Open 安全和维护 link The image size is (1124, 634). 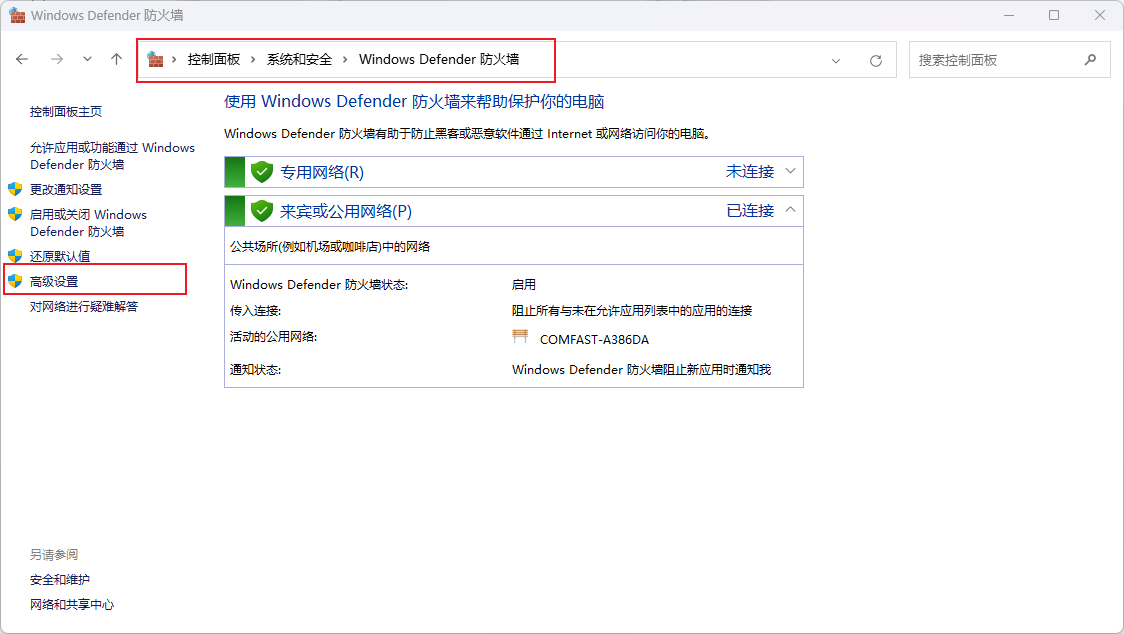tap(59, 579)
